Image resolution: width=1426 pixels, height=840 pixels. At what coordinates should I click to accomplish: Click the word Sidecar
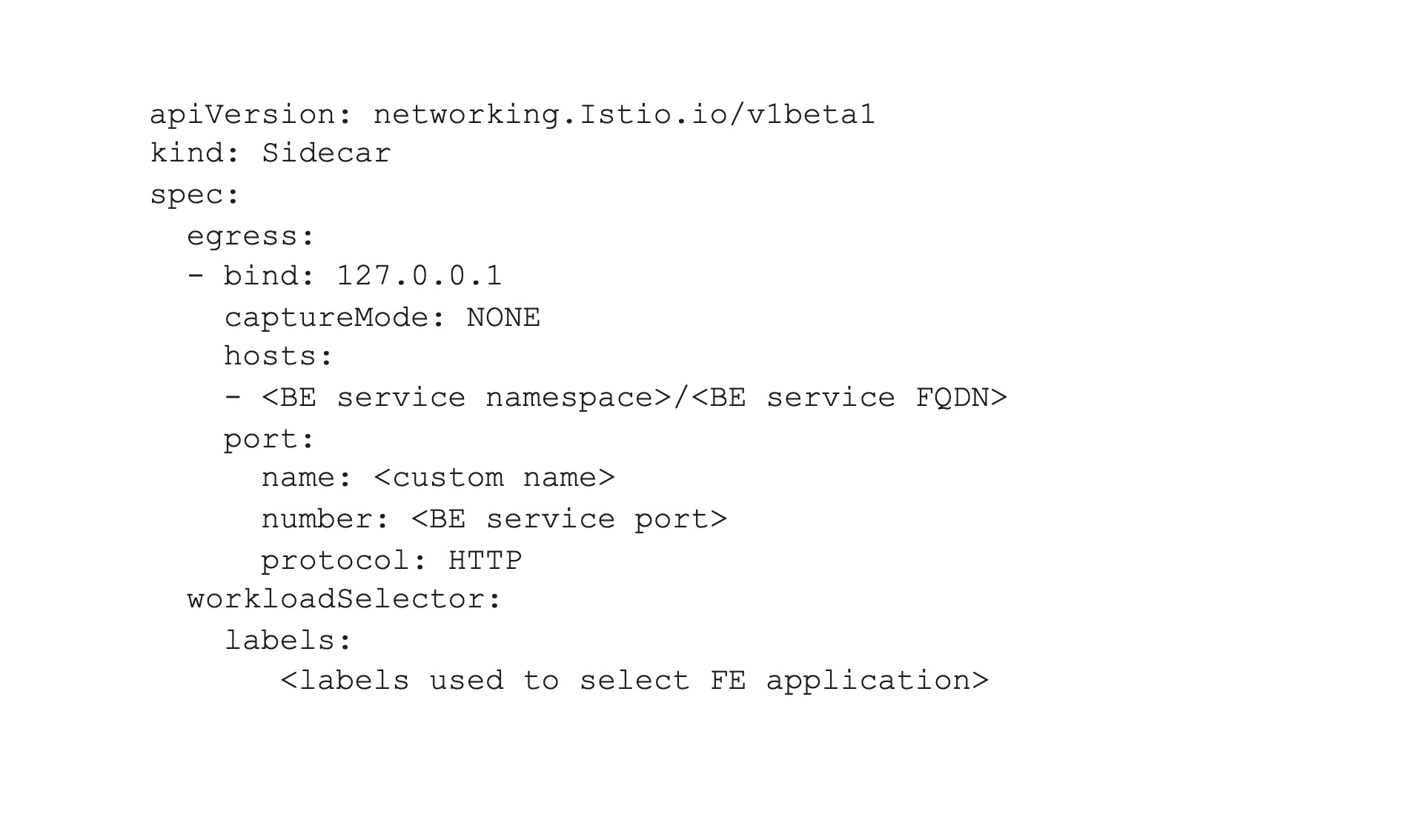coord(326,153)
